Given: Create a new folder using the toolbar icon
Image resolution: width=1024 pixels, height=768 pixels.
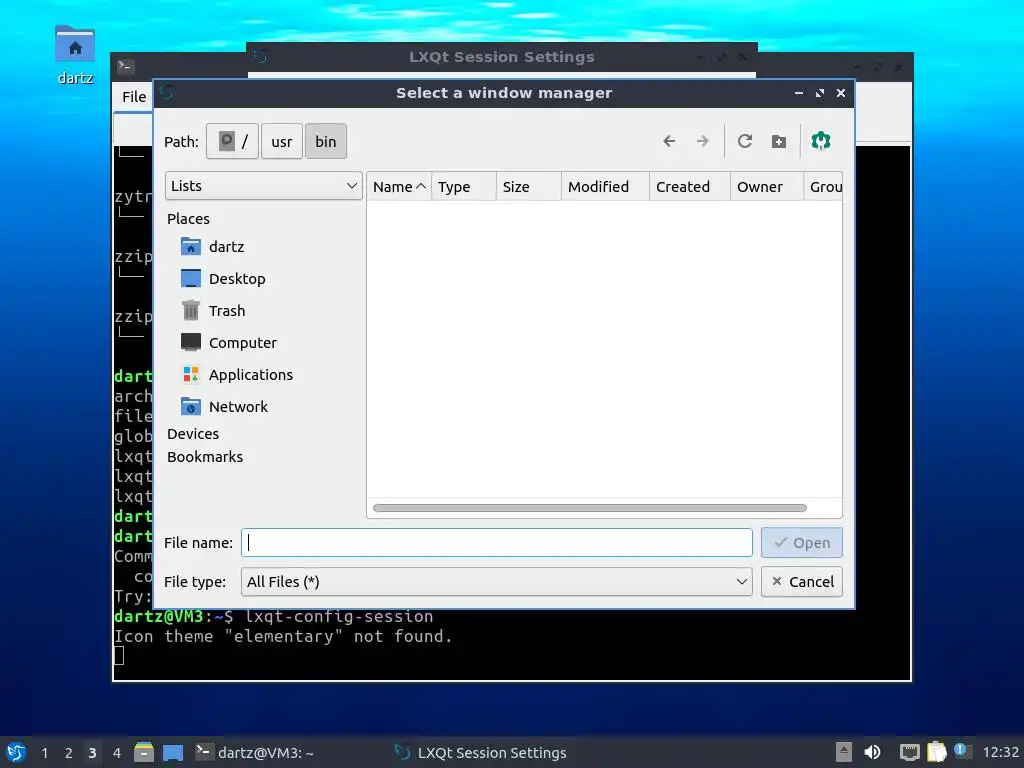Looking at the screenshot, I should tap(778, 141).
